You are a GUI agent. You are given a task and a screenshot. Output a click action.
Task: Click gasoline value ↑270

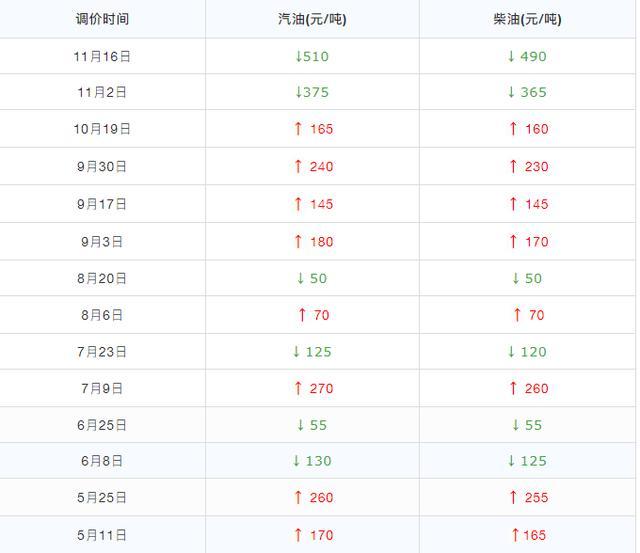(x=313, y=389)
